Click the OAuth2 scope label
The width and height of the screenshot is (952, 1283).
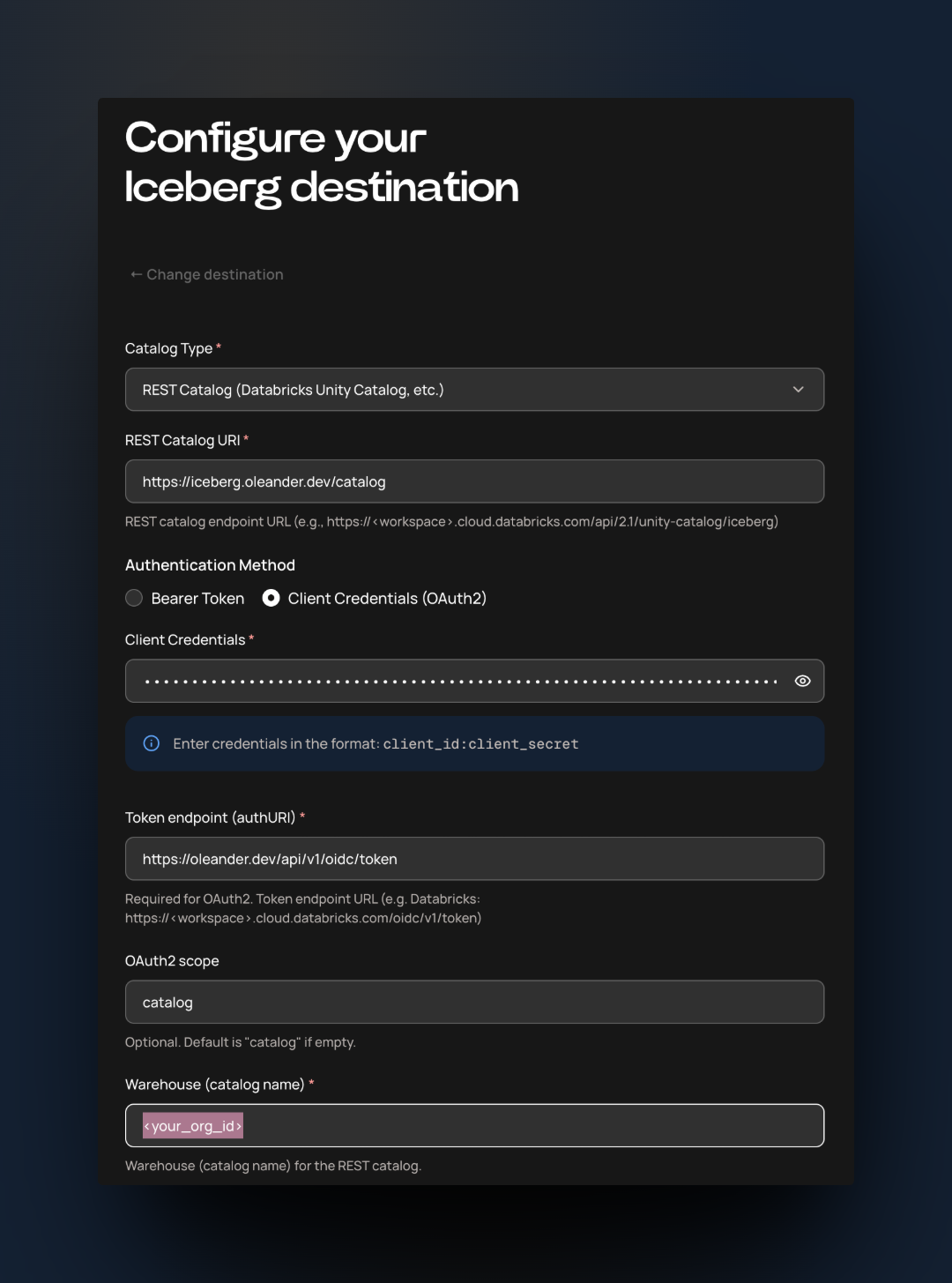172,961
